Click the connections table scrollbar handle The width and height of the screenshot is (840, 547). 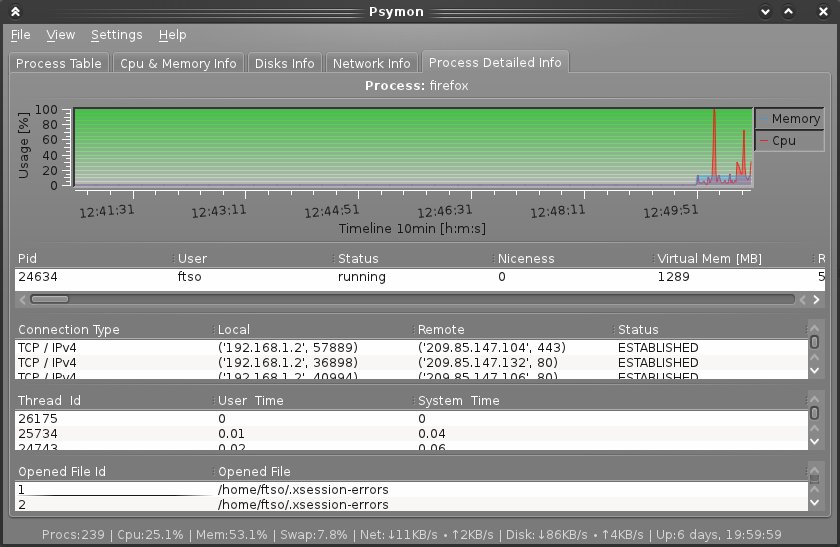pos(814,342)
